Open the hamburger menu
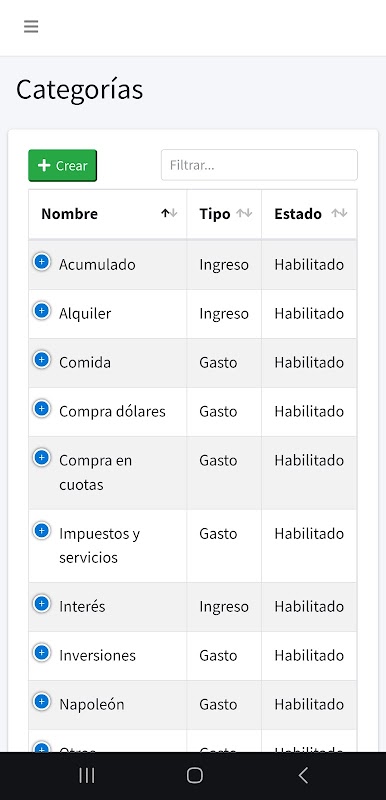The height and width of the screenshot is (800, 386). pyautogui.click(x=31, y=27)
